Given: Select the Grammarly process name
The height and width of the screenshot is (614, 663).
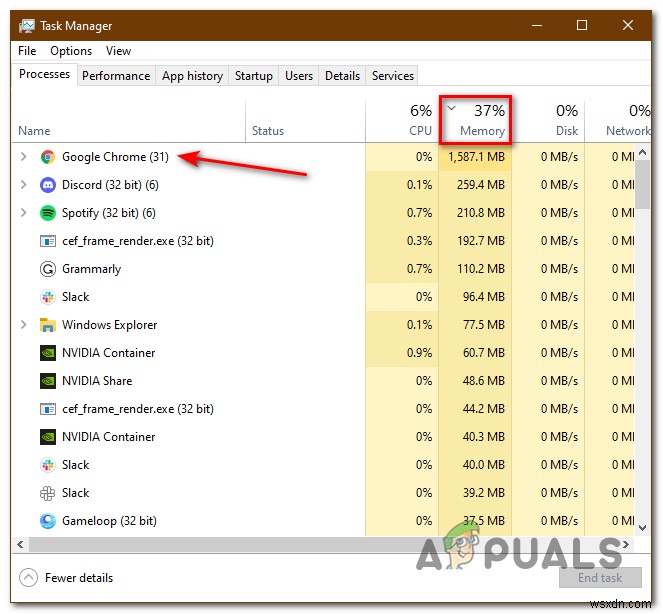Looking at the screenshot, I should tap(91, 269).
